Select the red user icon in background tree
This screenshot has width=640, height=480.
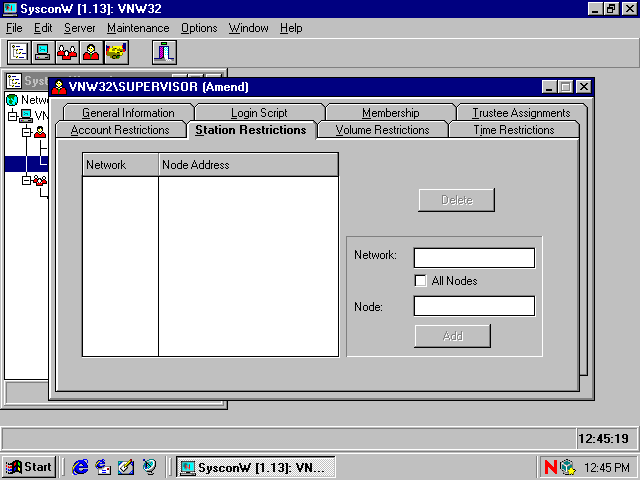pyautogui.click(x=40, y=132)
